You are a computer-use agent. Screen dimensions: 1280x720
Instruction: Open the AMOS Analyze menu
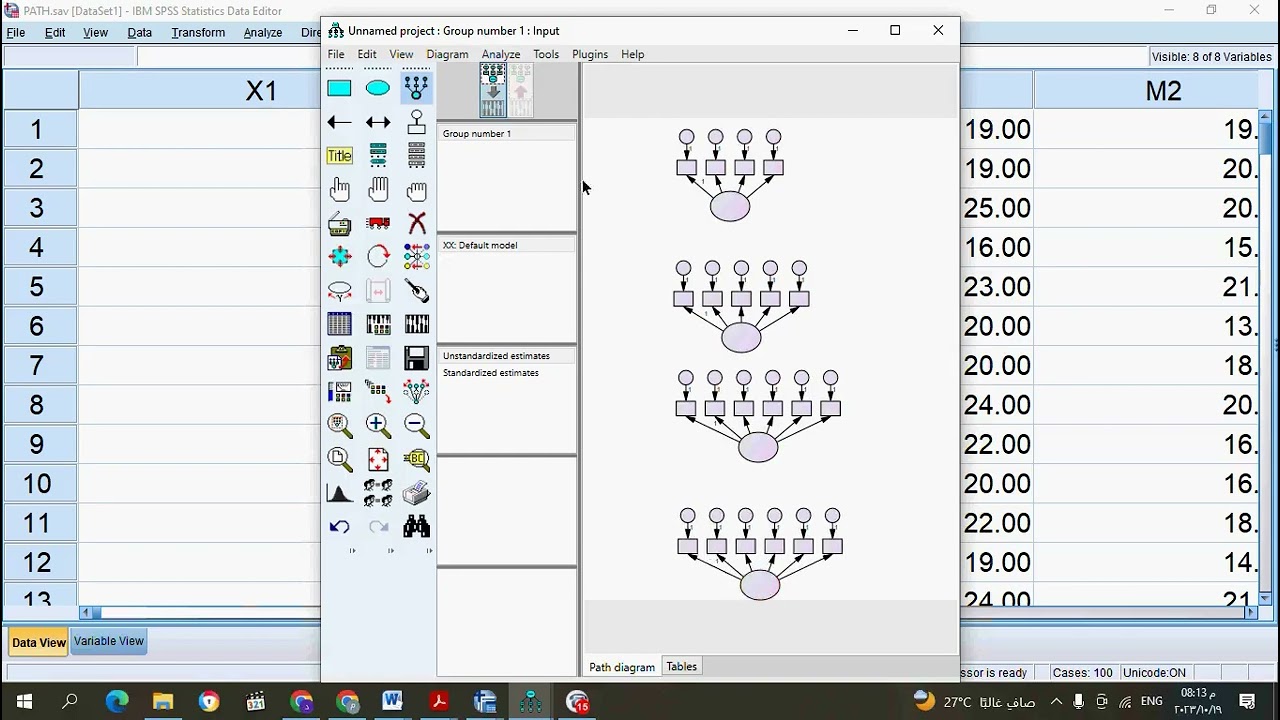point(500,54)
